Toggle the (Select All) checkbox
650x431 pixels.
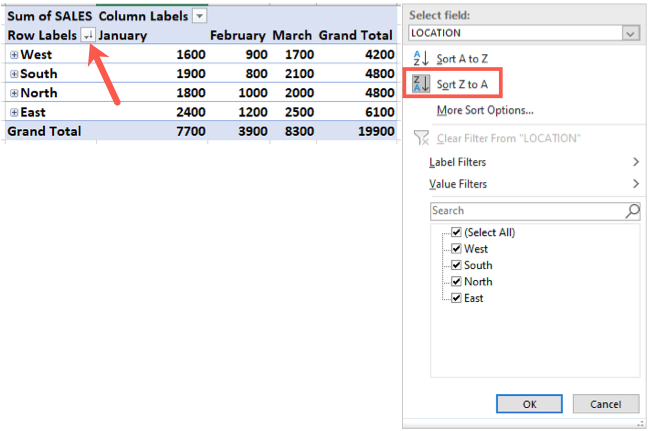tap(456, 232)
